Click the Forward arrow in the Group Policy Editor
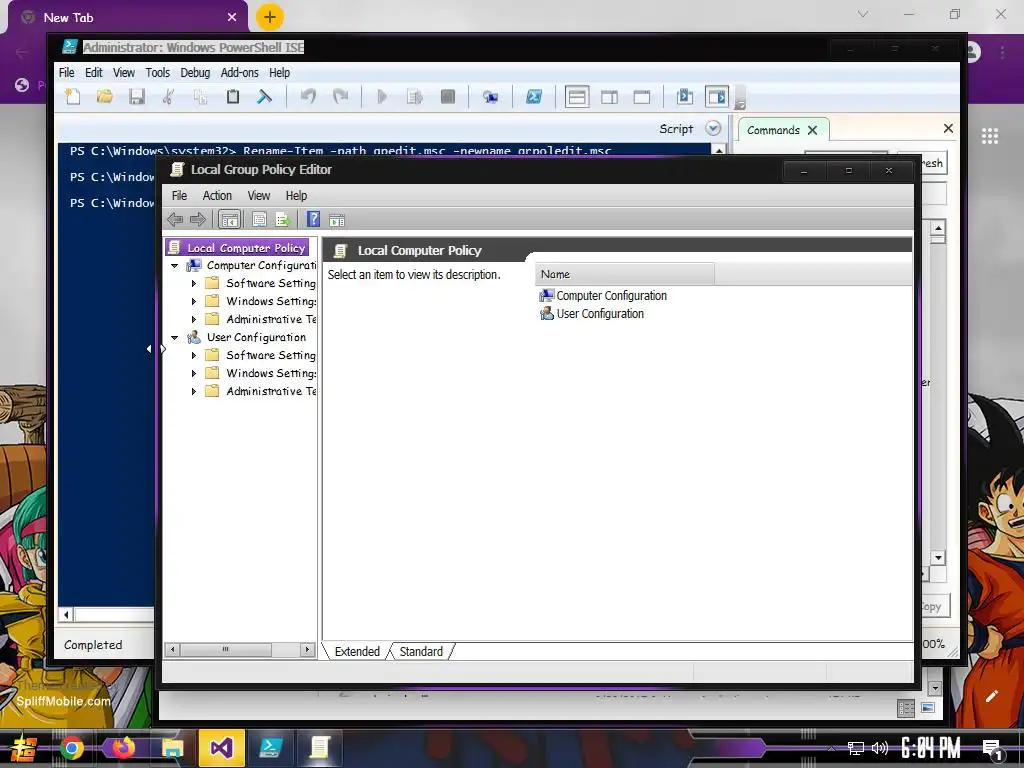The height and width of the screenshot is (768, 1024). (198, 220)
